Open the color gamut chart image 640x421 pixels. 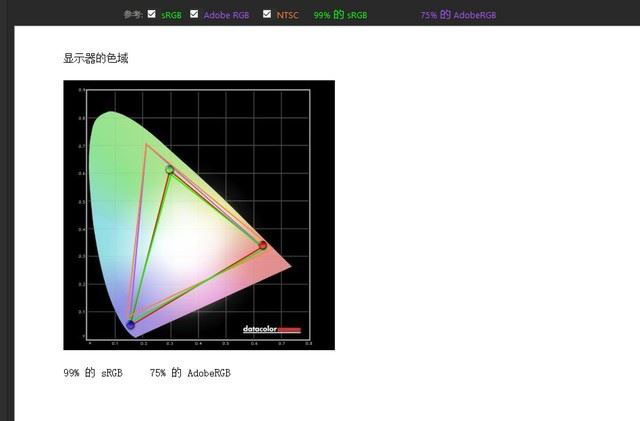(199, 215)
